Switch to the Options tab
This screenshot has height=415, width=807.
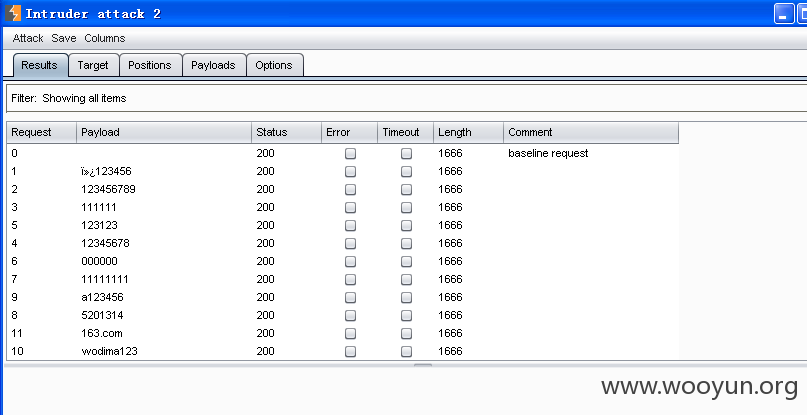tap(274, 65)
